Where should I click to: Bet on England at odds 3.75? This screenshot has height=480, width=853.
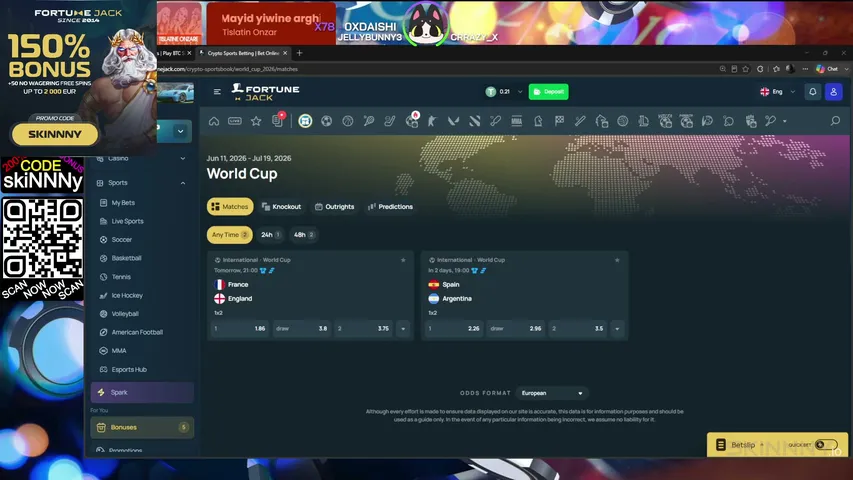point(363,329)
